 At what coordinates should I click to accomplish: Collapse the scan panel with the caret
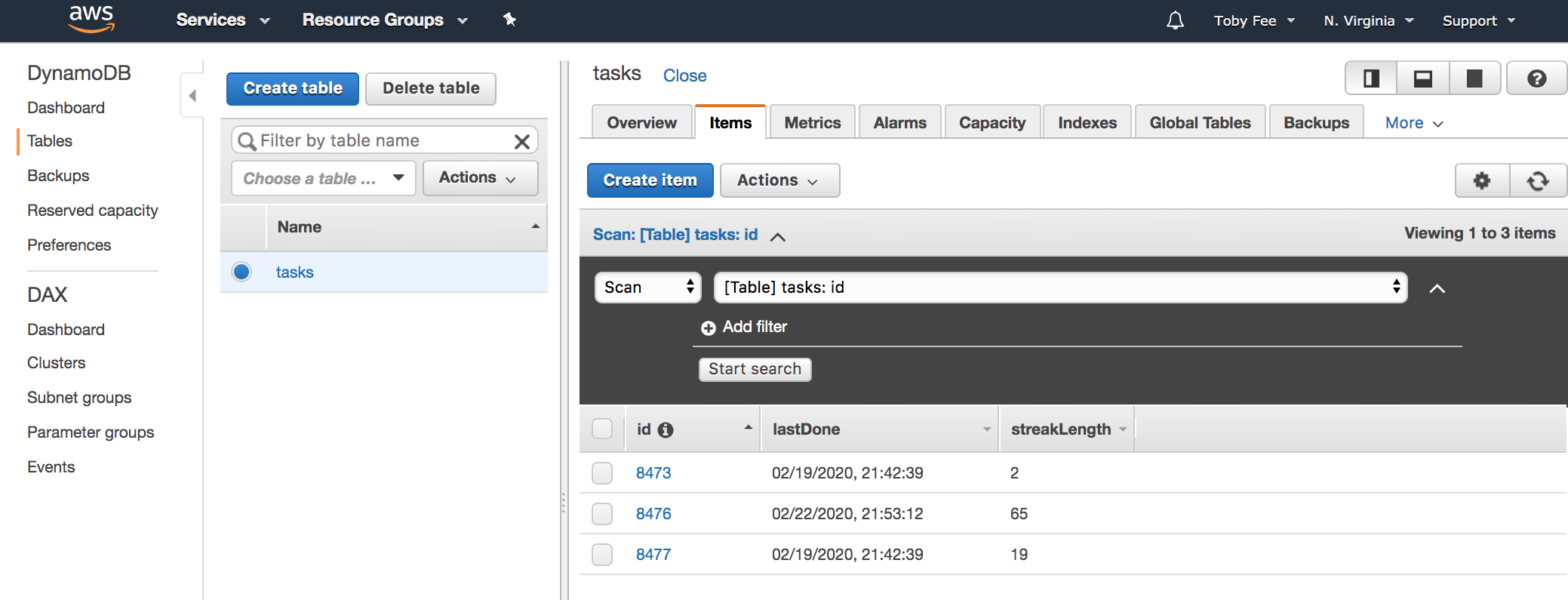point(1437,288)
